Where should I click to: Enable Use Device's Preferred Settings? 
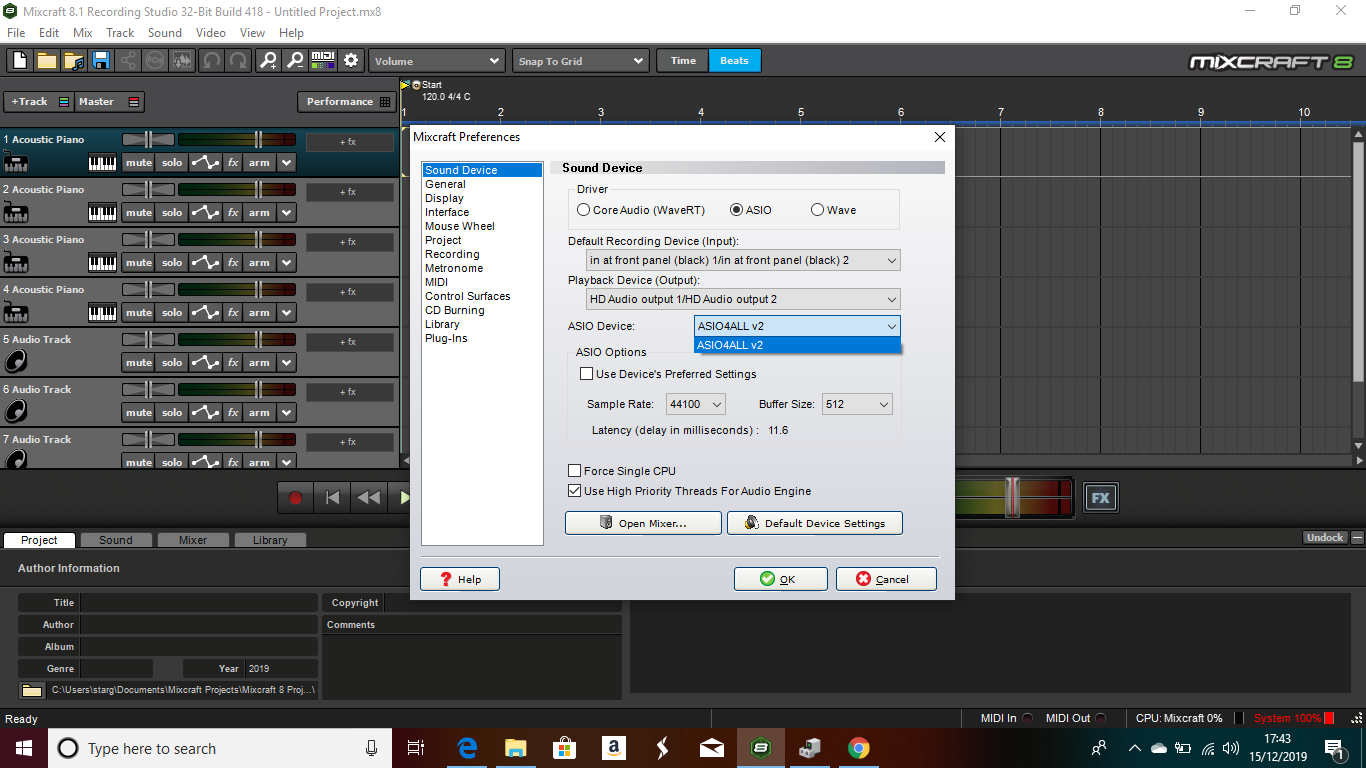click(587, 374)
